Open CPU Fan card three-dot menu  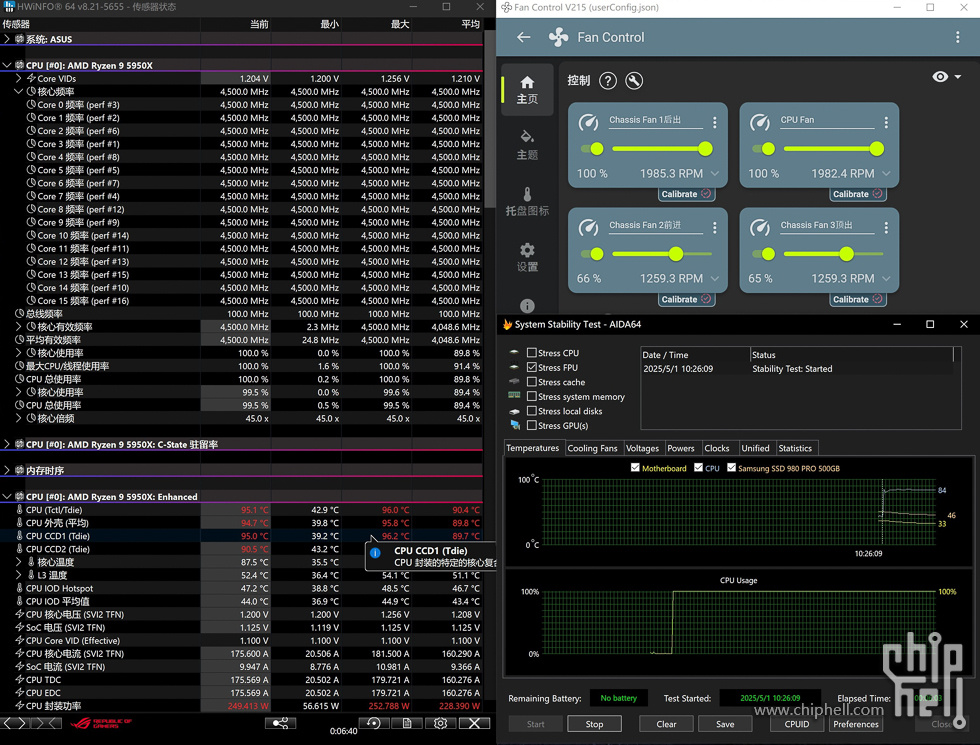click(x=886, y=122)
